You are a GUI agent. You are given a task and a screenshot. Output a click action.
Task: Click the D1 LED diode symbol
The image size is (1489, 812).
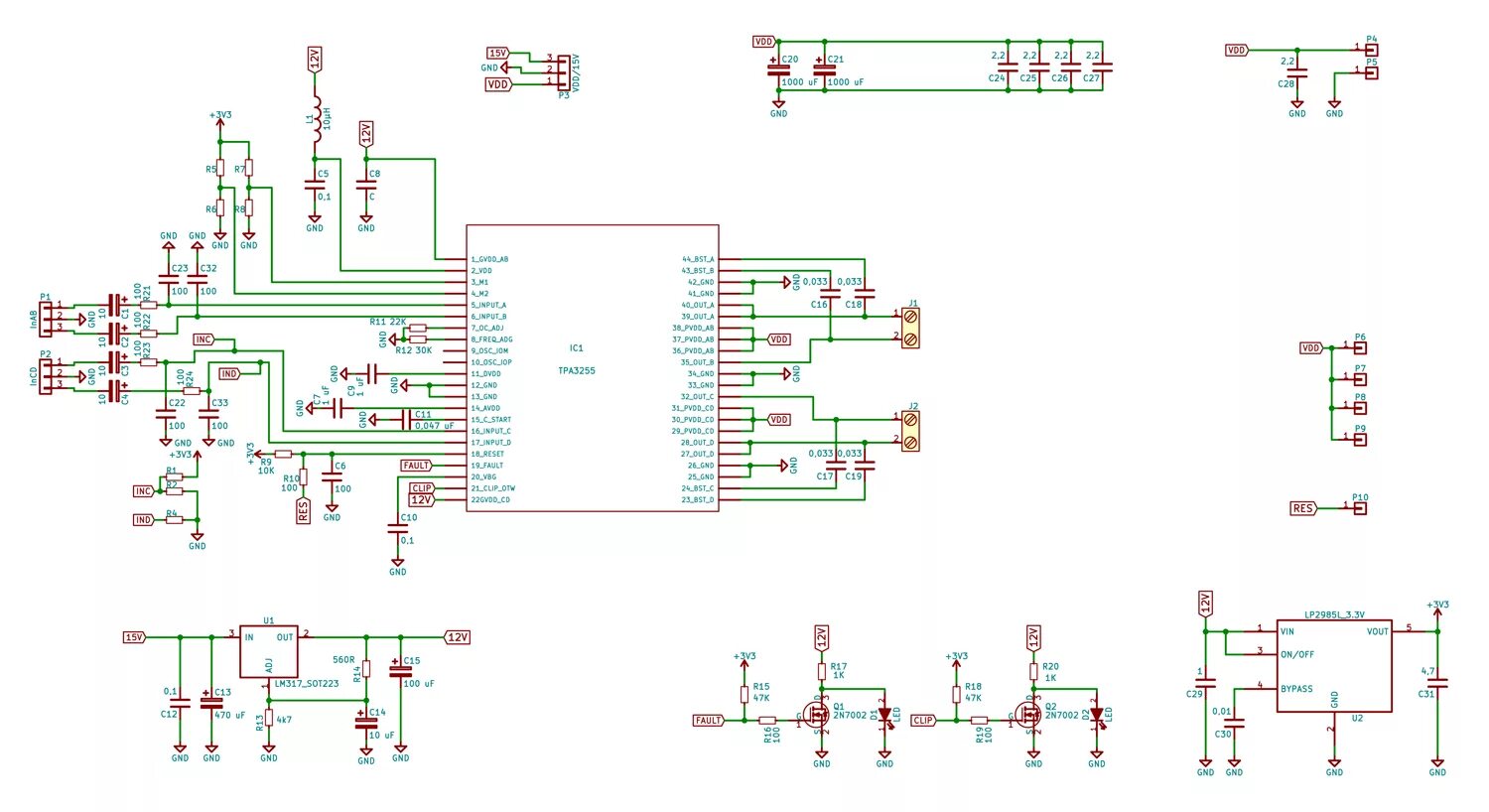coord(884,715)
